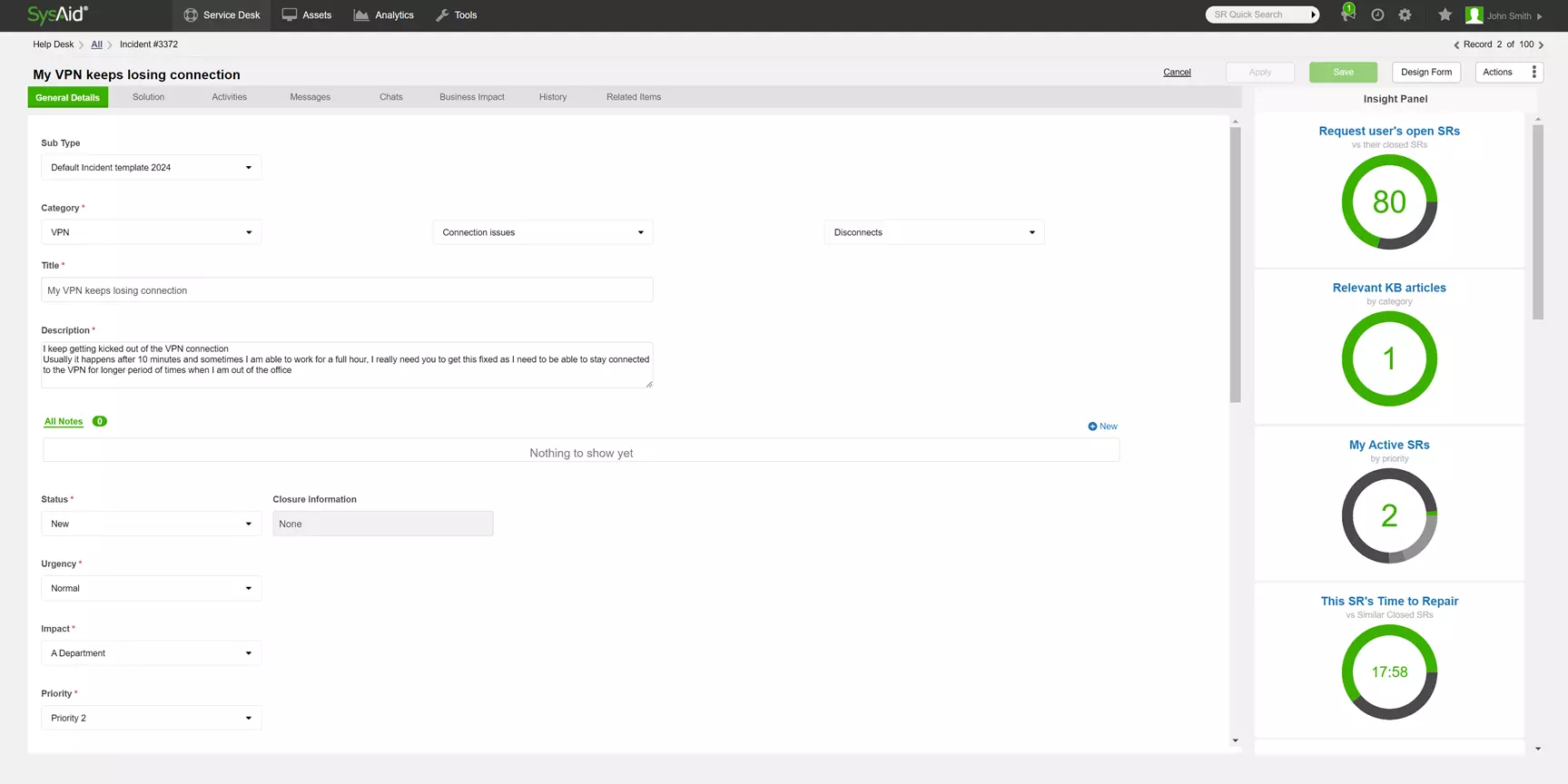Open the Tools menu
Viewport: 1568px width, 784px height.
coord(456,15)
